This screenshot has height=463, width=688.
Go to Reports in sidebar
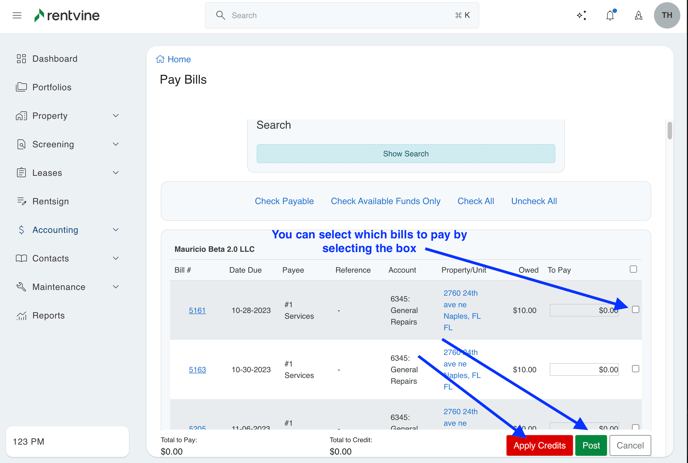[x=48, y=316]
